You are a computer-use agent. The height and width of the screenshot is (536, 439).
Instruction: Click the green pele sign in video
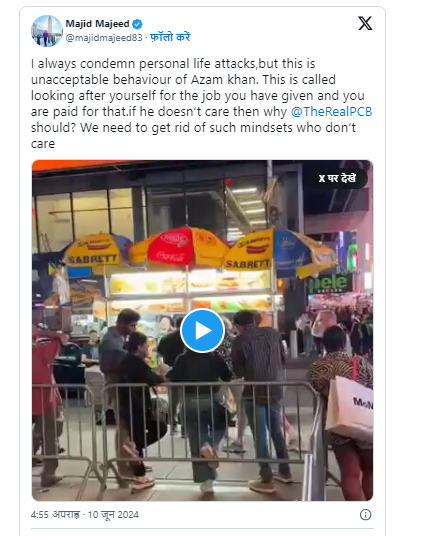click(x=328, y=282)
